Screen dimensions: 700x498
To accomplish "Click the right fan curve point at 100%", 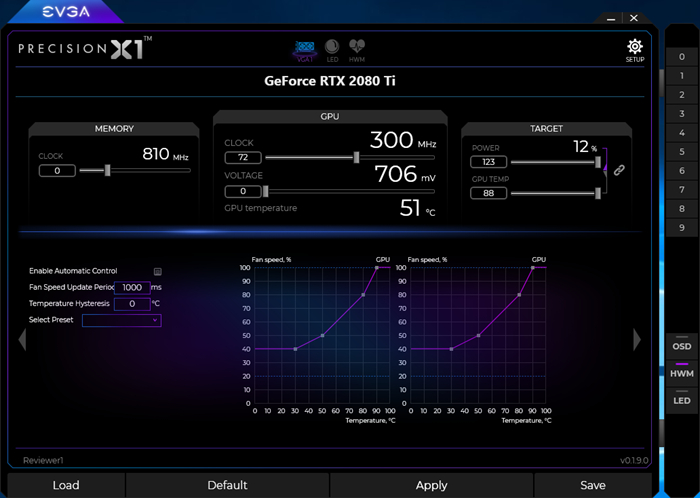I will coord(533,268).
